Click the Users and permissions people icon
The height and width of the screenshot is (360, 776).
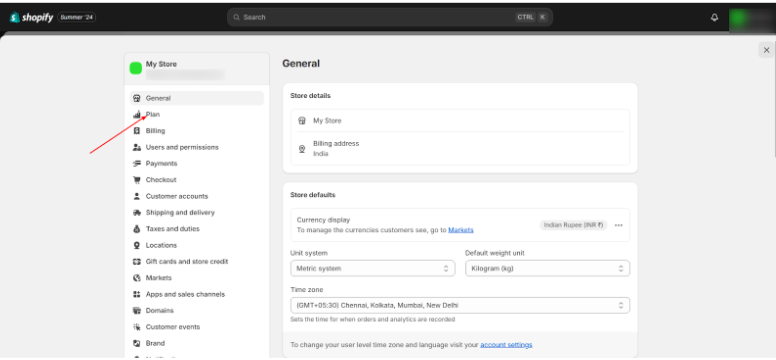137,147
